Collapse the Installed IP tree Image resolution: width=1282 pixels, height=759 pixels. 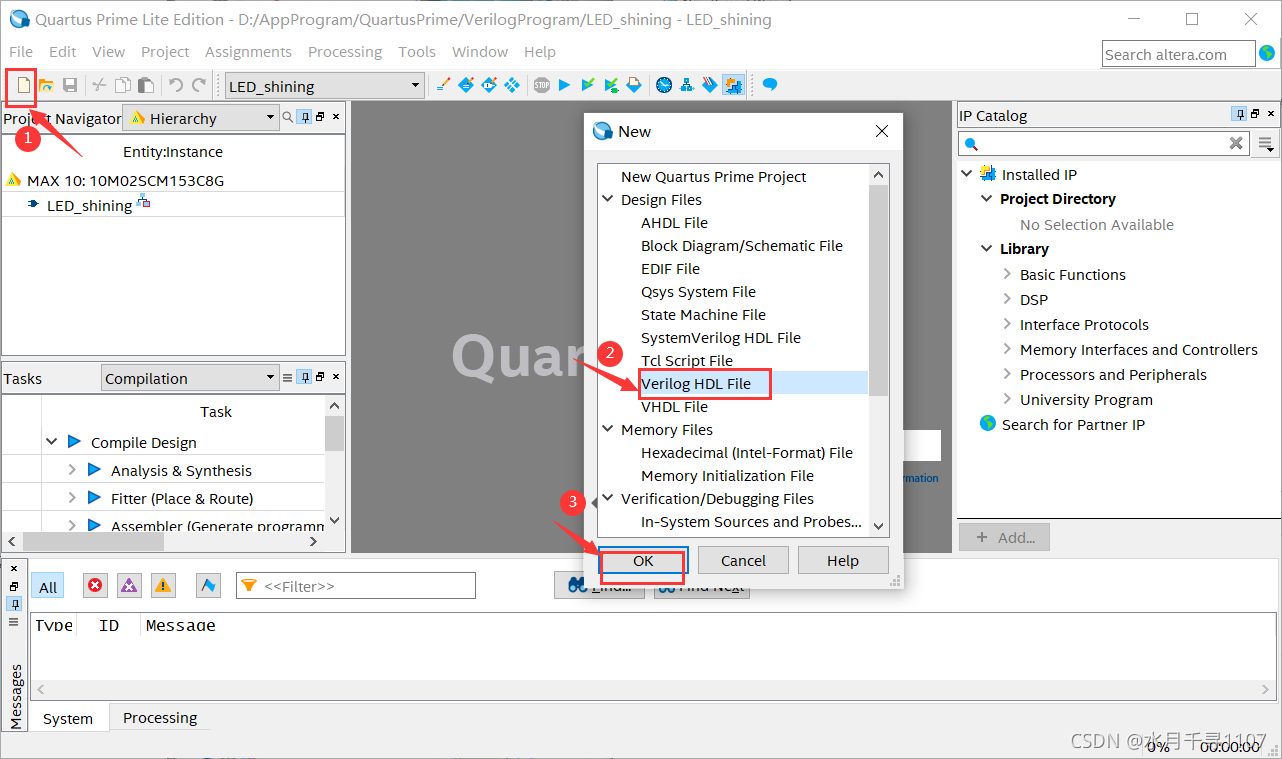click(x=967, y=174)
